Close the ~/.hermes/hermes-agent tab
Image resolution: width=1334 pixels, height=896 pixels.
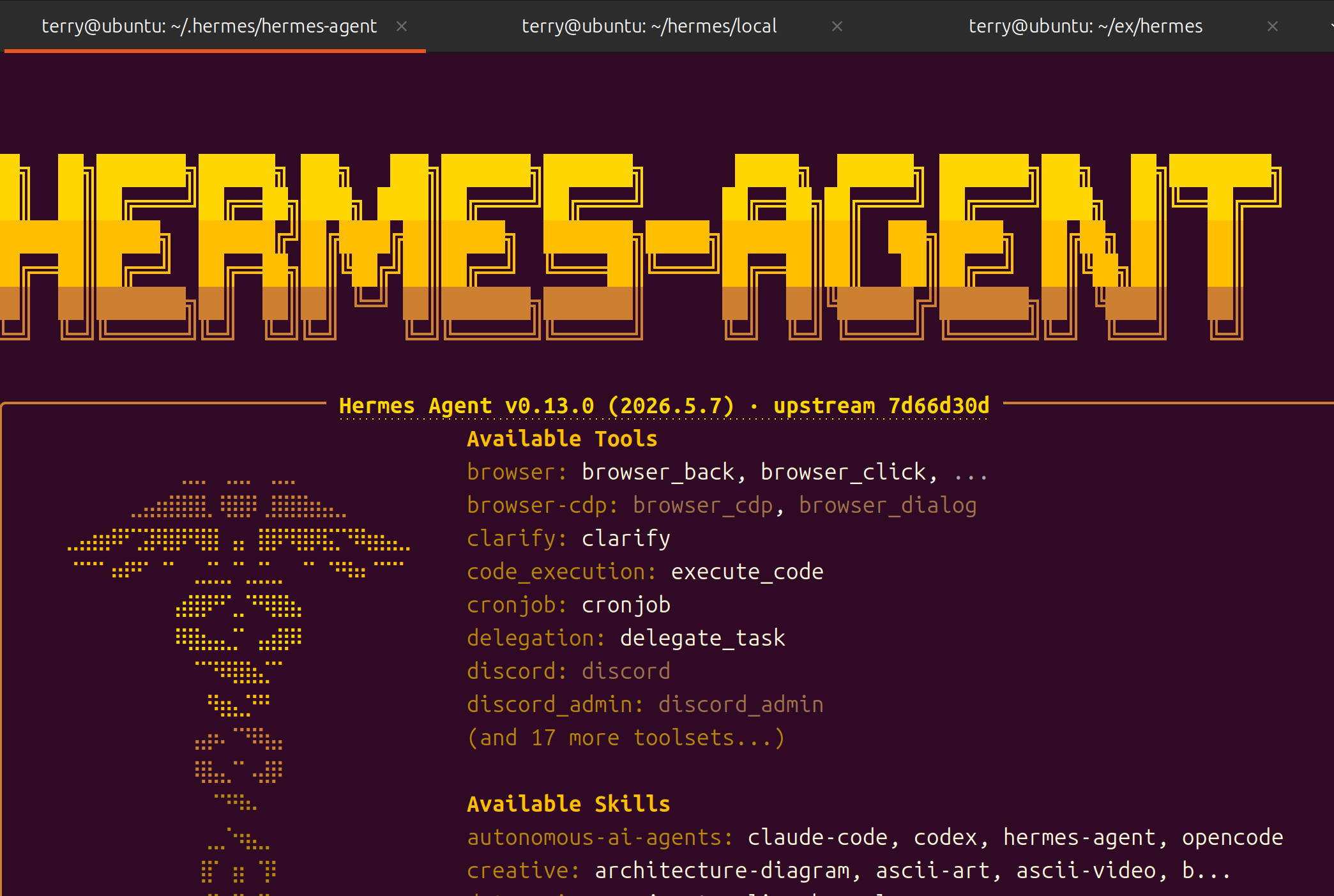tap(402, 26)
